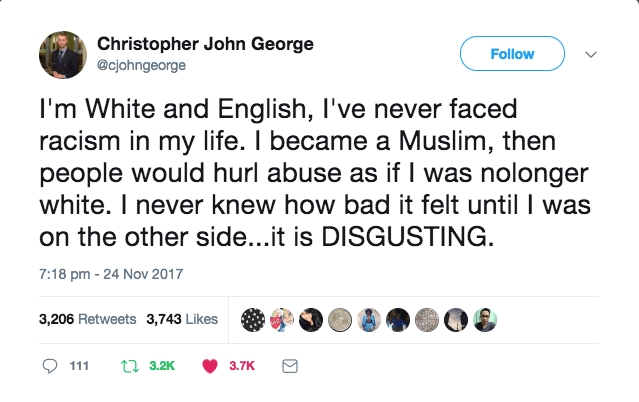Expand the tweet options chevron
Image resolution: width=639 pixels, height=402 pixels.
click(x=589, y=54)
